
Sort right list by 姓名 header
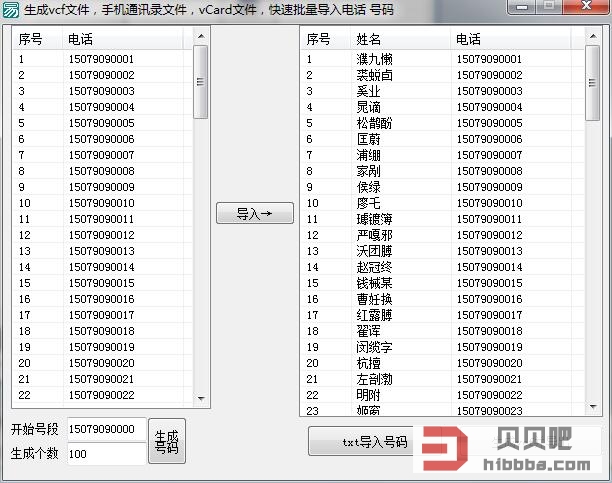(x=400, y=39)
